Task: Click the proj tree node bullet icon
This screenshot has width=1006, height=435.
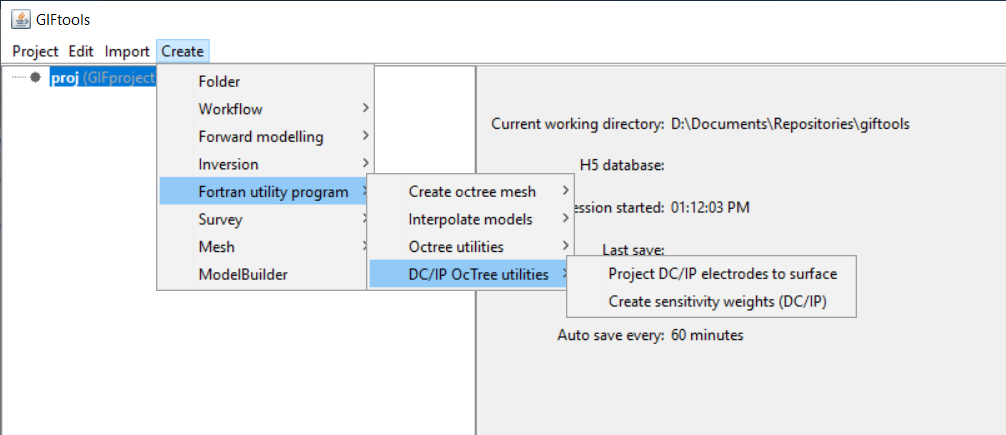Action: point(36,77)
